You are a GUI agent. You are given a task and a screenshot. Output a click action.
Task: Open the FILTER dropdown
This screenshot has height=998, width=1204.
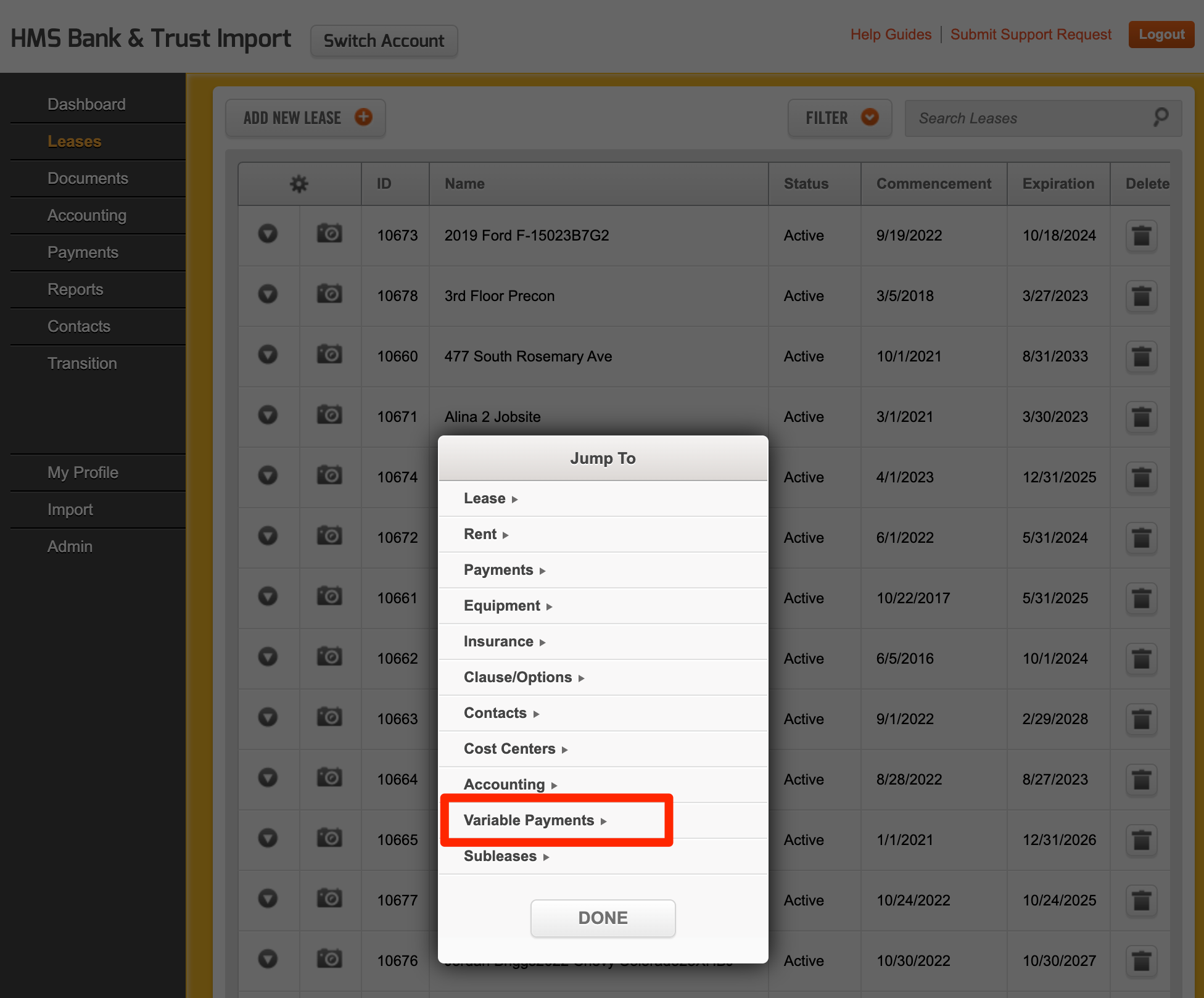coord(839,118)
